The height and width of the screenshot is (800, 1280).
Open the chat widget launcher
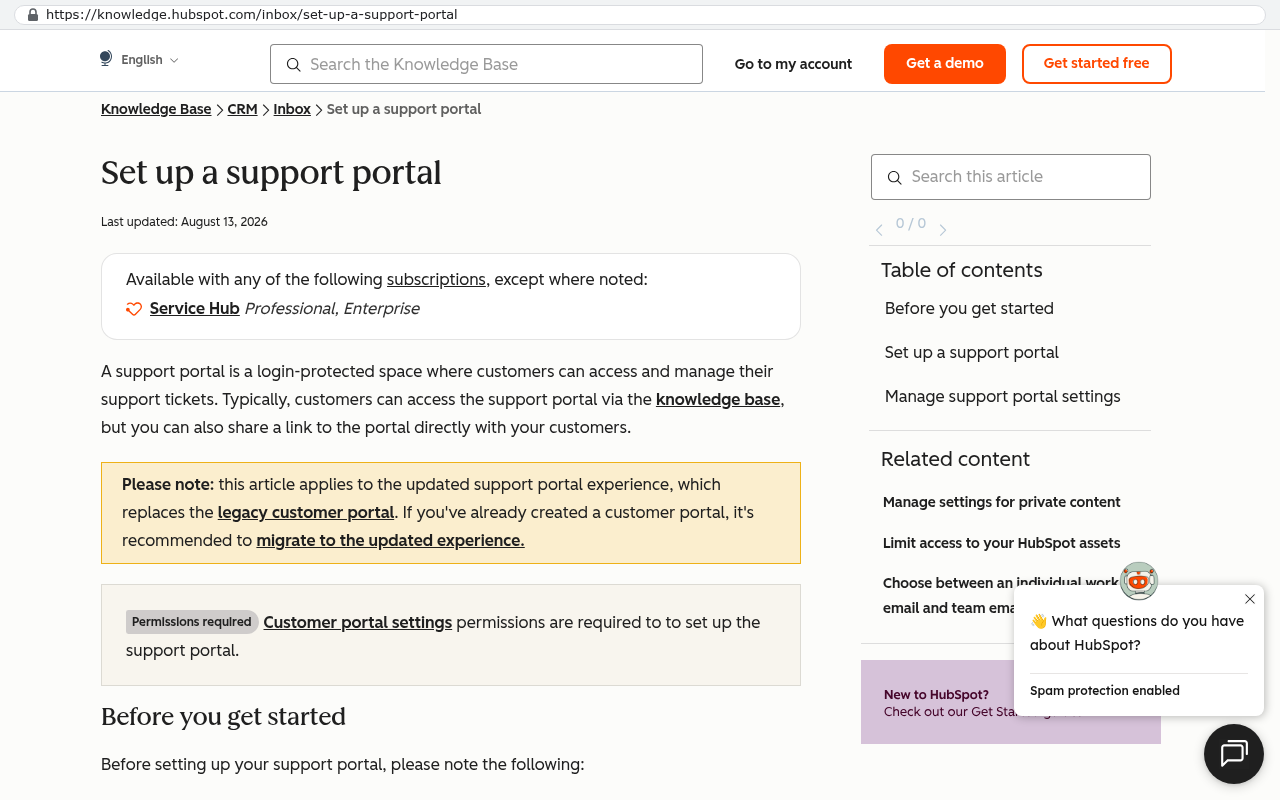pos(1234,753)
